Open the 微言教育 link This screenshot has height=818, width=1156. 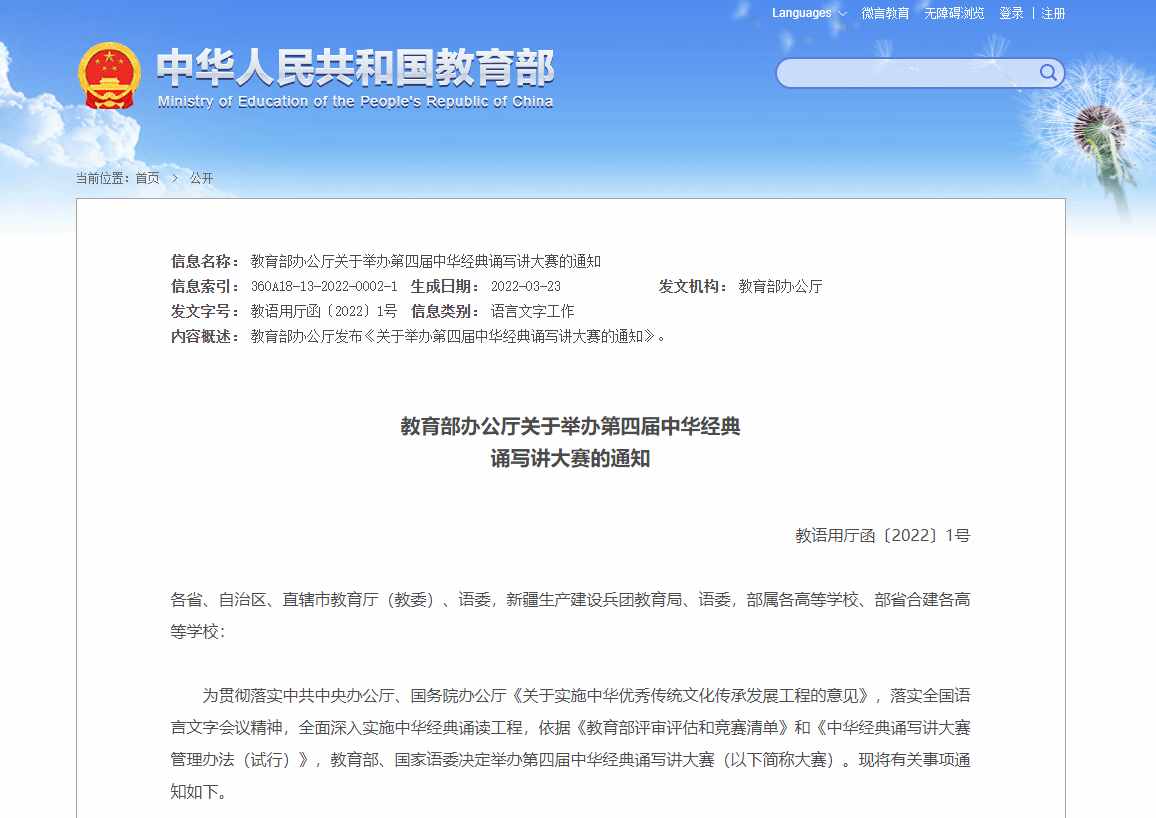click(885, 13)
